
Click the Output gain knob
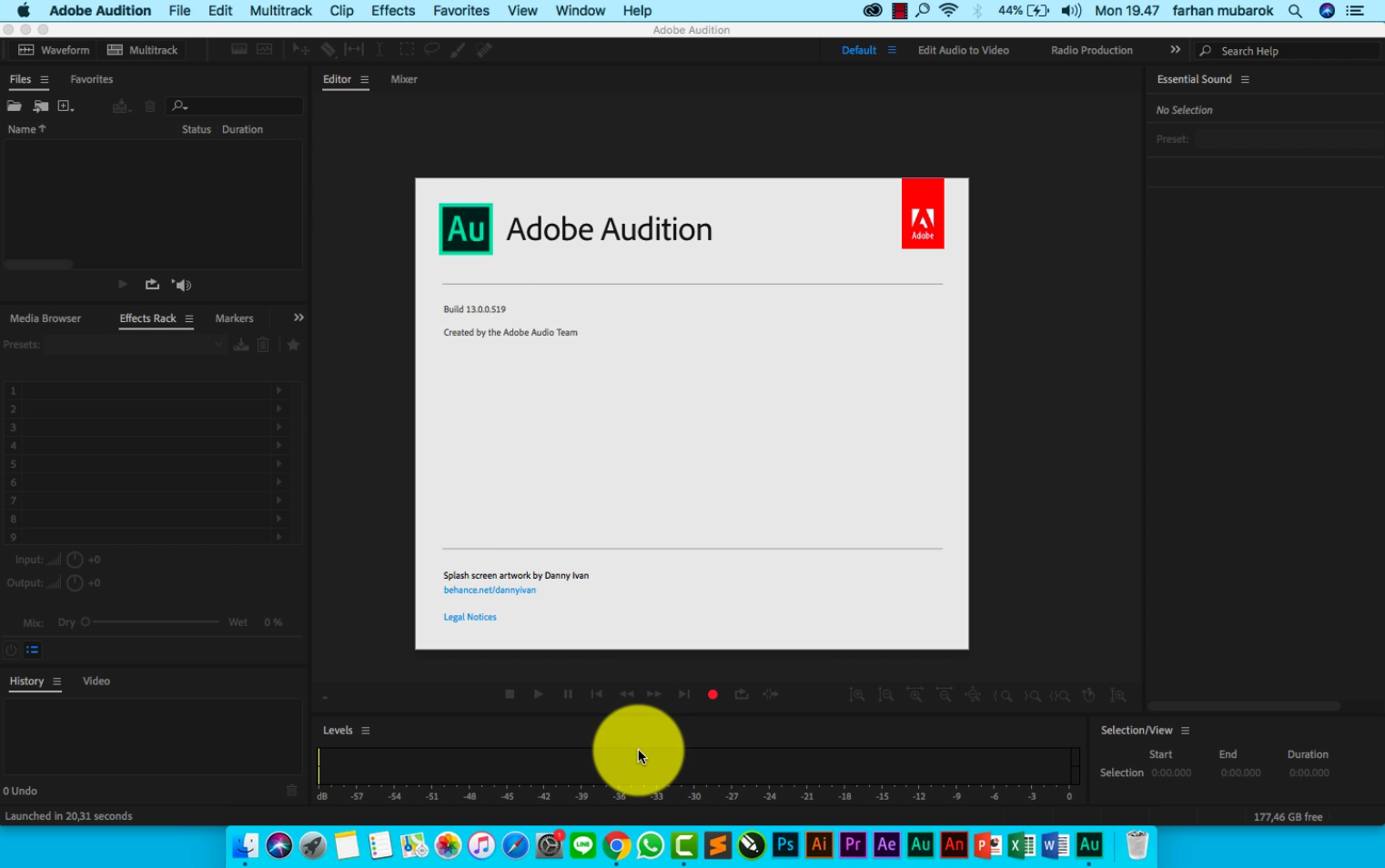click(75, 583)
